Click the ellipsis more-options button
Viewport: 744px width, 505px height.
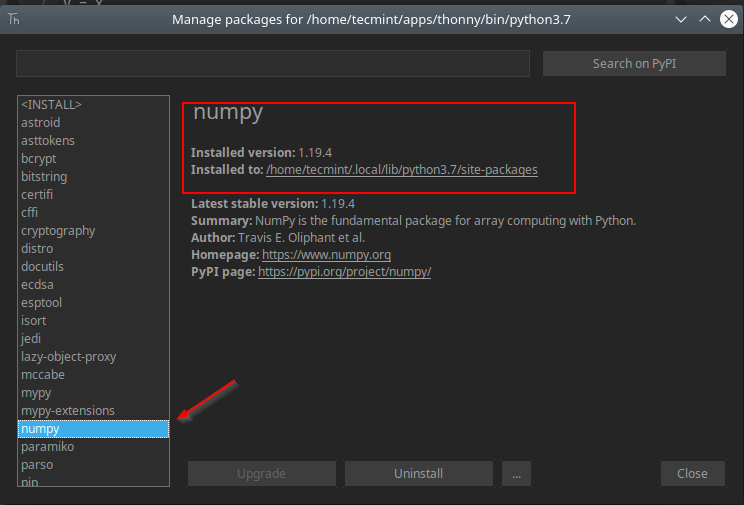516,474
